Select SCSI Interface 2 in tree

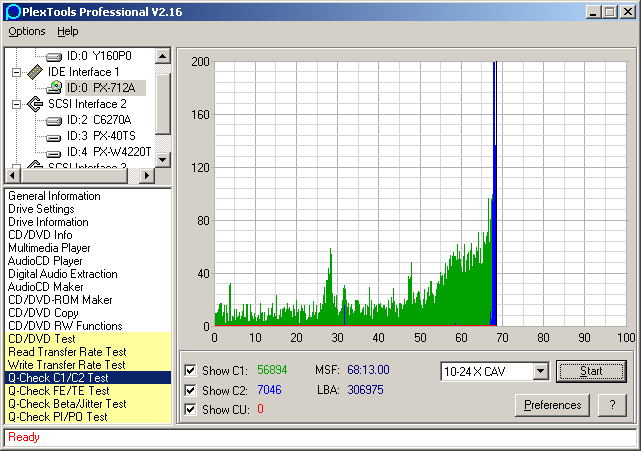coord(87,104)
